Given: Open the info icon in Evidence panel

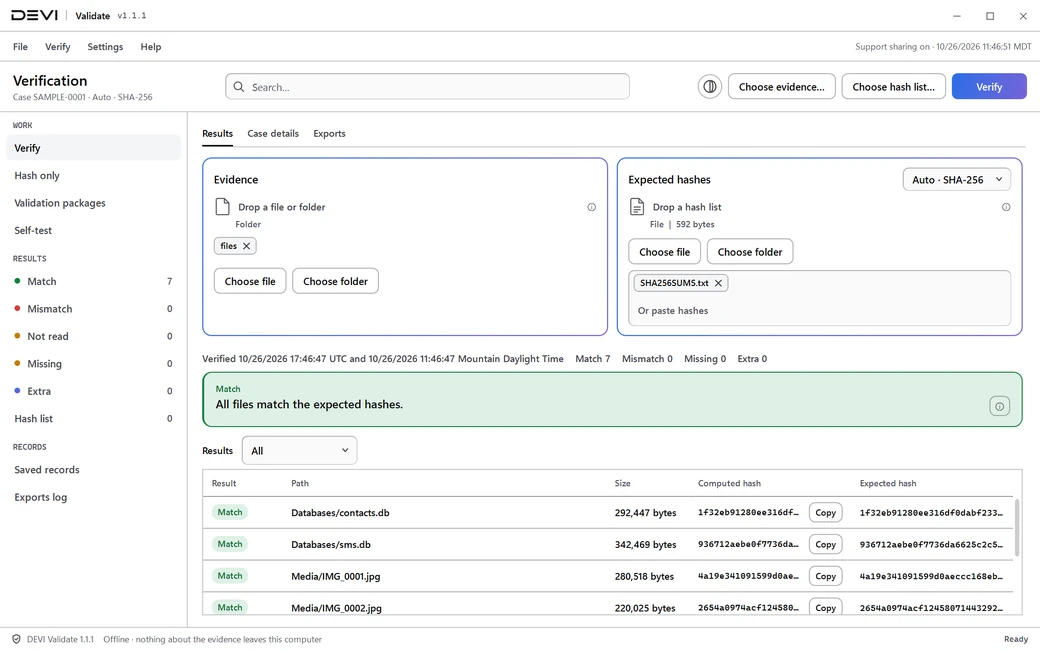Looking at the screenshot, I should [592, 207].
